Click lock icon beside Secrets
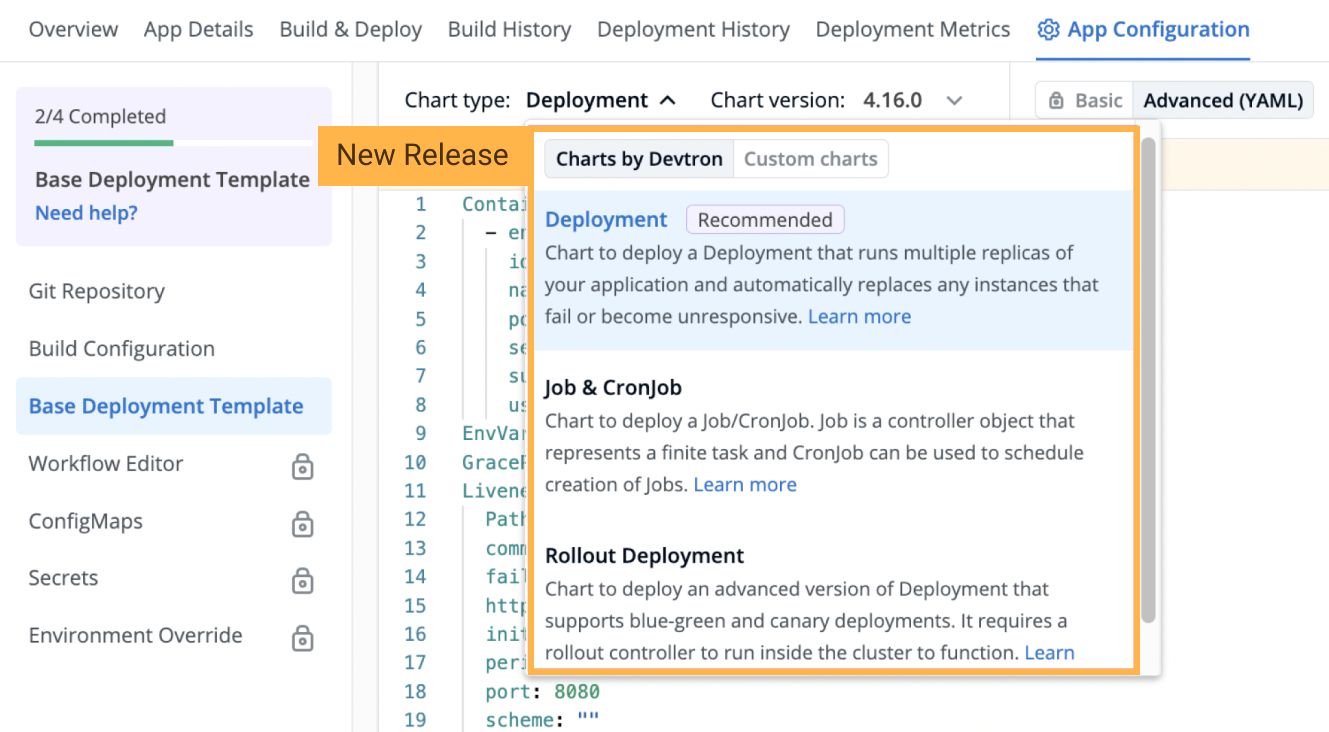 click(302, 580)
